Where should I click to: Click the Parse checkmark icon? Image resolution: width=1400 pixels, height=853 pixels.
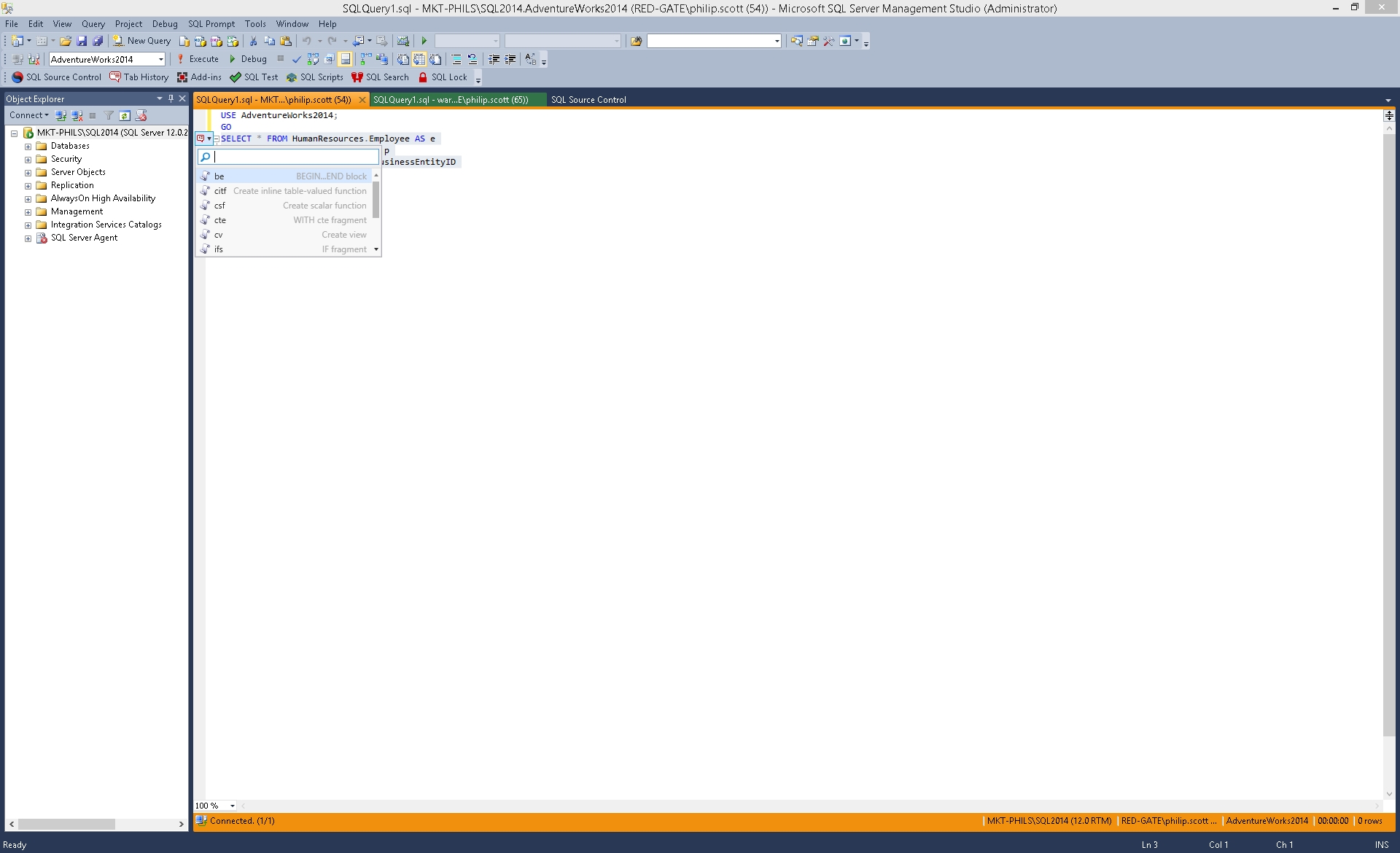coord(297,59)
